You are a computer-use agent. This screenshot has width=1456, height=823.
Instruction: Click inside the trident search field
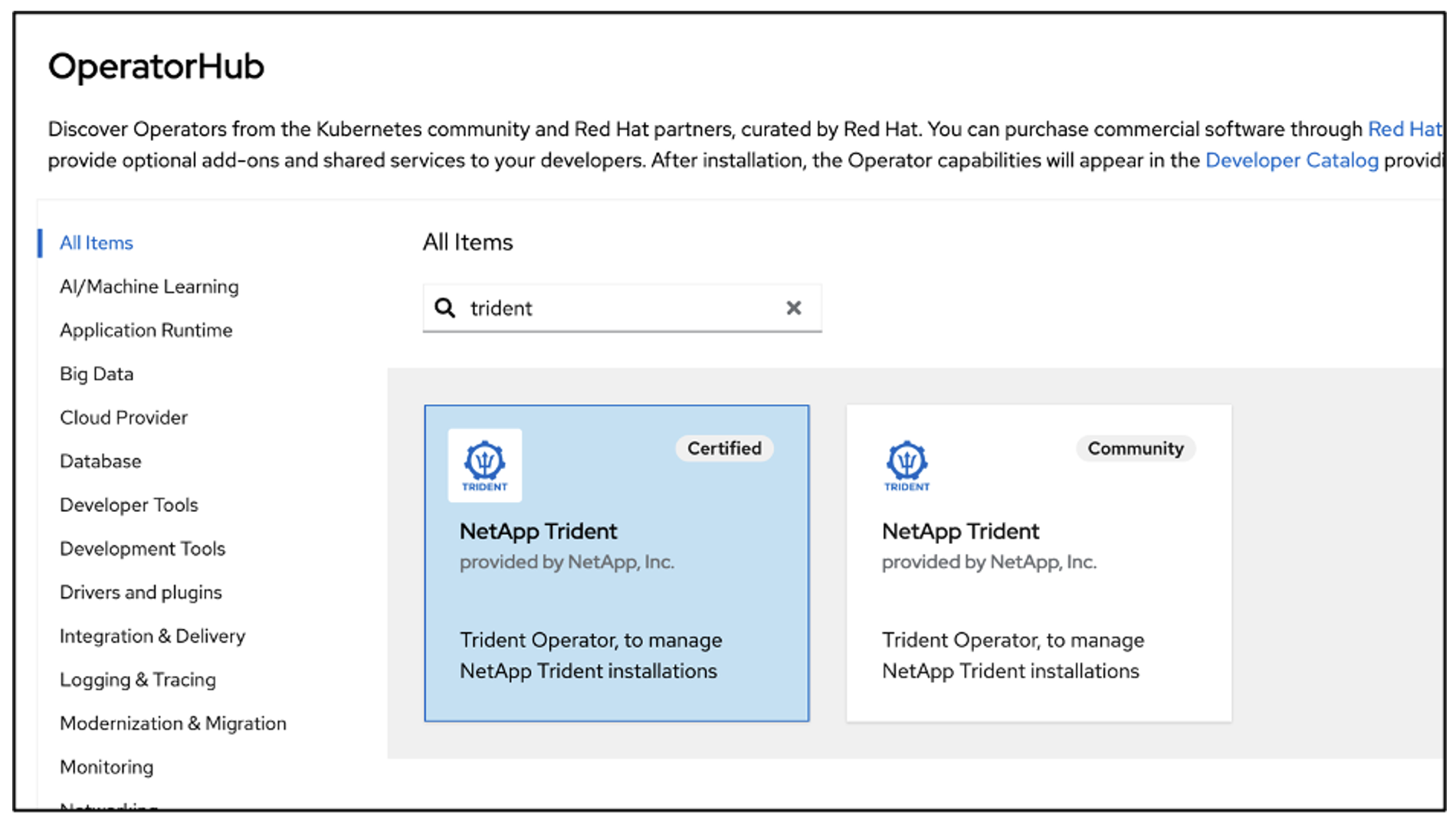coord(613,308)
